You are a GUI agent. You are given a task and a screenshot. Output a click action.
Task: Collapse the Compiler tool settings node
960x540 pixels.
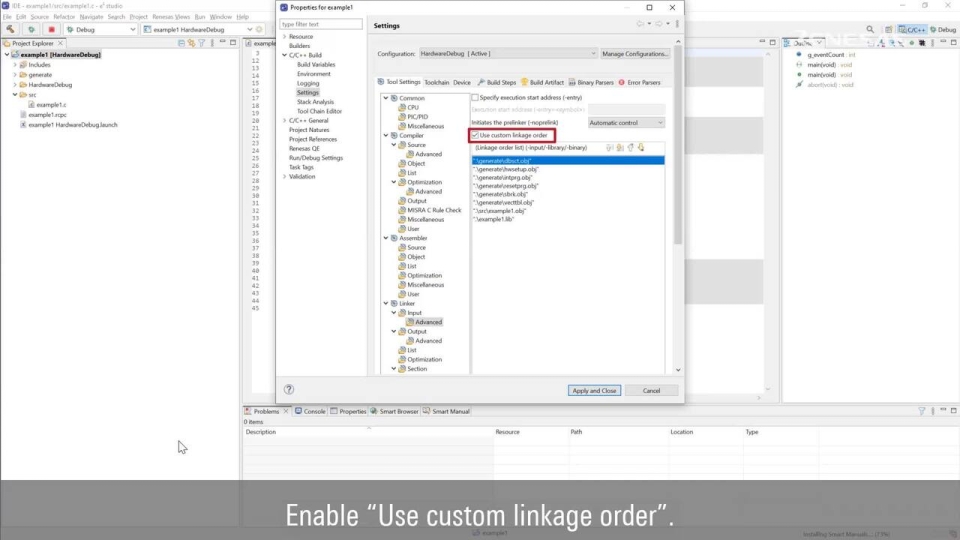coord(386,135)
